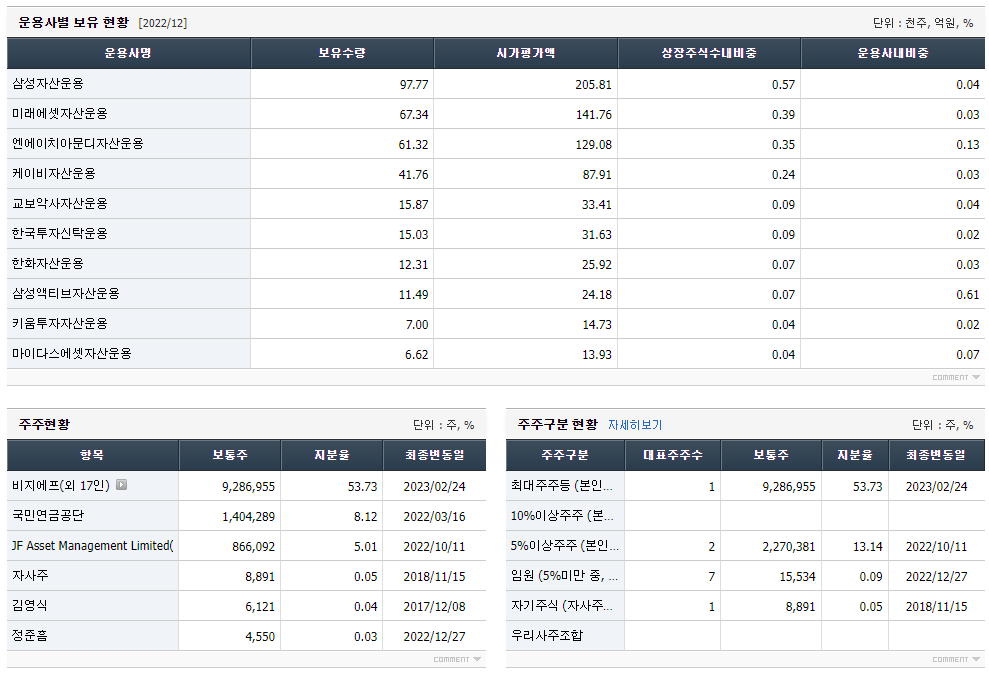
Task: Click 항목 column header in 주주현황
Action: tap(93, 455)
